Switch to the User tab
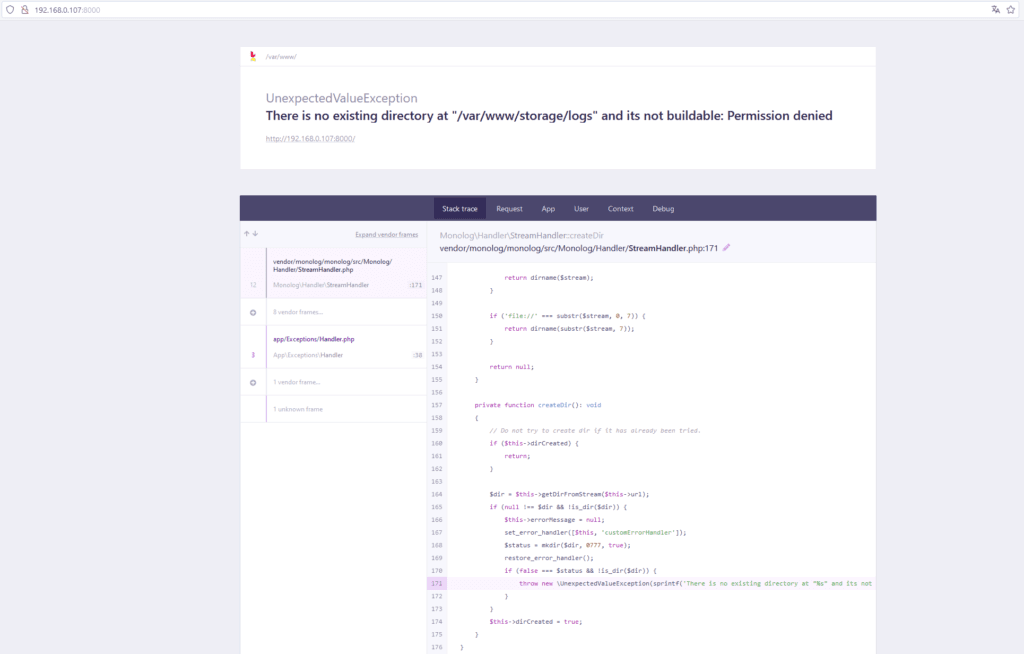This screenshot has width=1024, height=654. point(581,209)
